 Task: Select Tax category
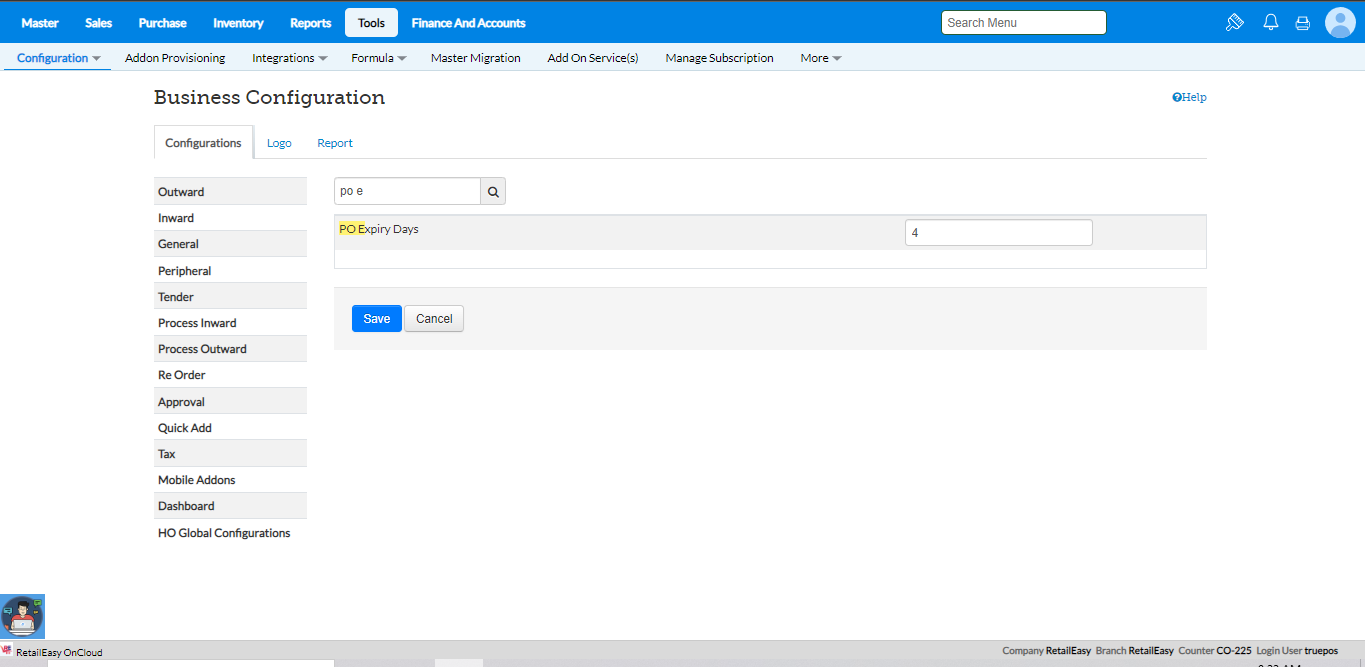tap(230, 454)
